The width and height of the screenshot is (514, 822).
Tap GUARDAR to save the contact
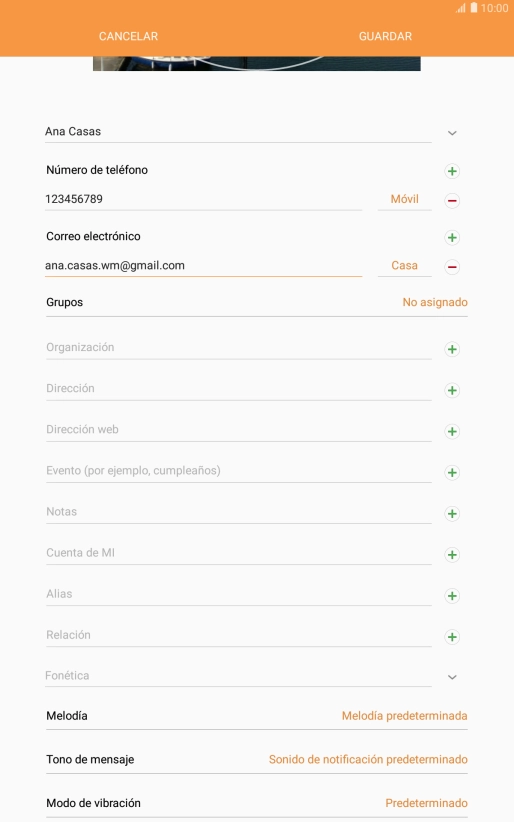(386, 36)
